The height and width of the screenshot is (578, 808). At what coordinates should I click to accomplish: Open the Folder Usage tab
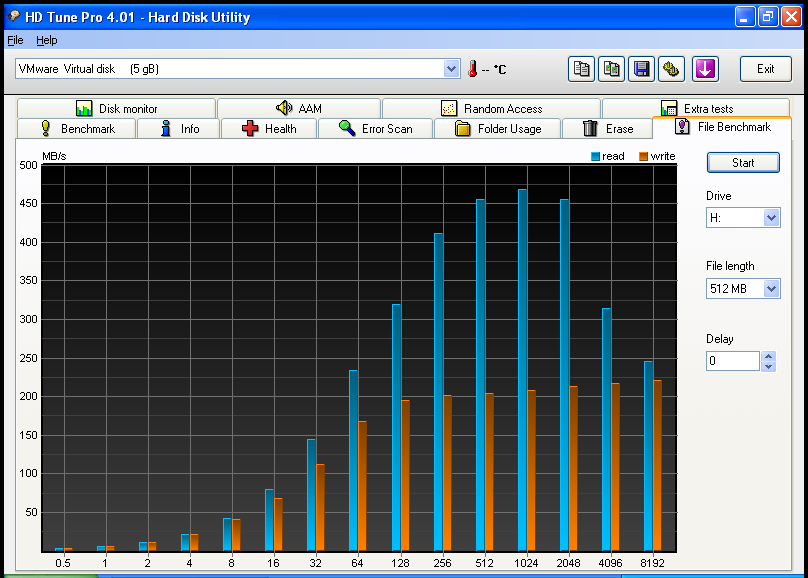tap(498, 129)
